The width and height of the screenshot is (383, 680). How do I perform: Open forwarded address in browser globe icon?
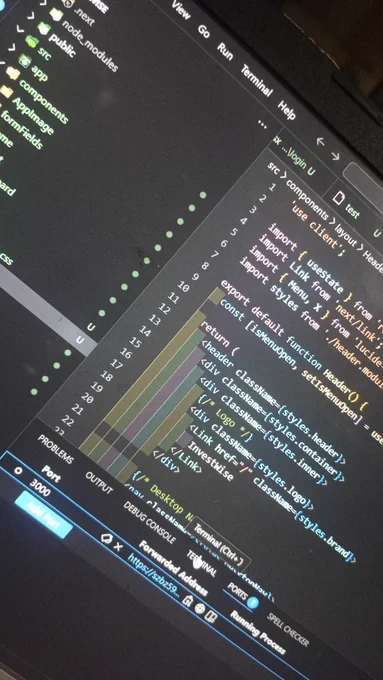click(200, 608)
